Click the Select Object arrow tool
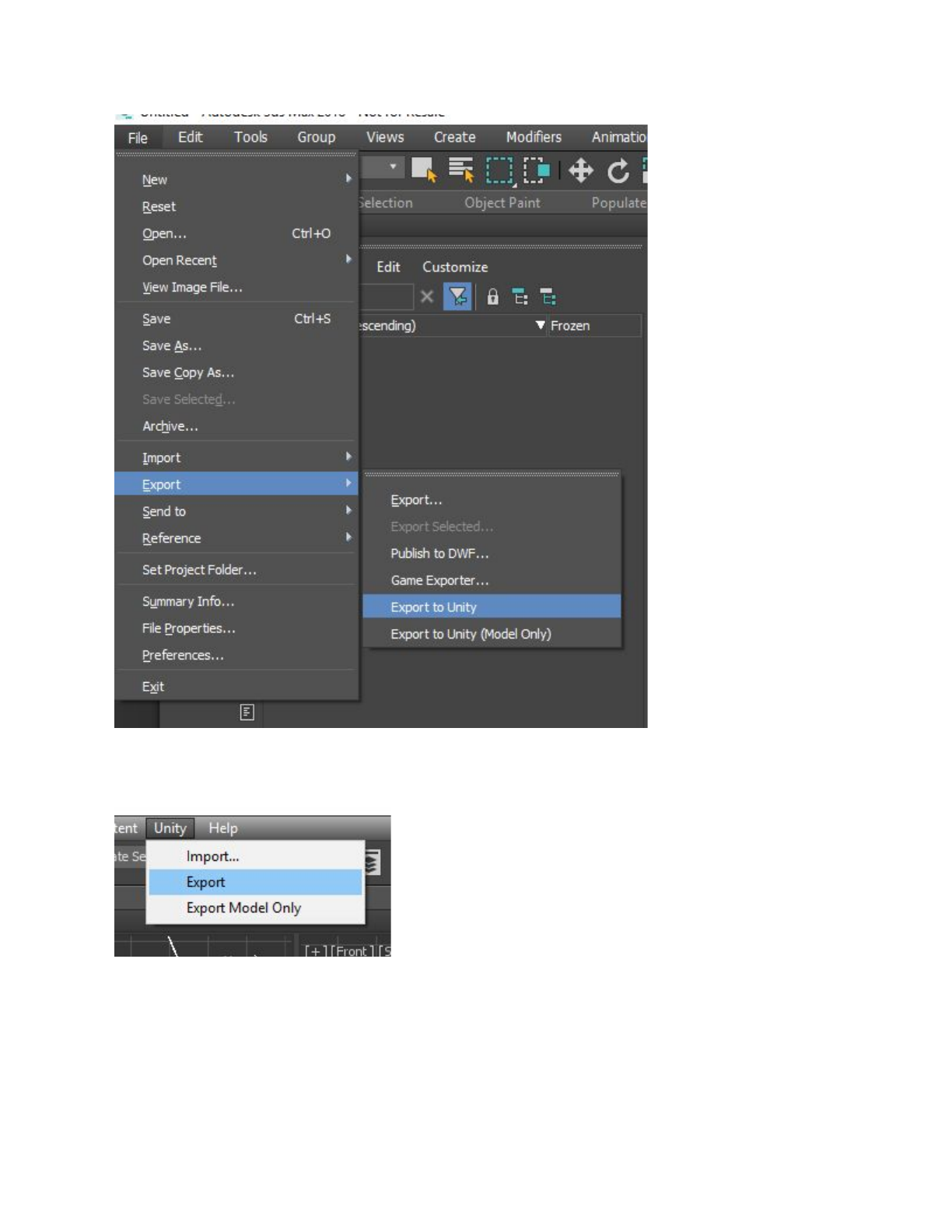The width and height of the screenshot is (952, 1232). [424, 169]
